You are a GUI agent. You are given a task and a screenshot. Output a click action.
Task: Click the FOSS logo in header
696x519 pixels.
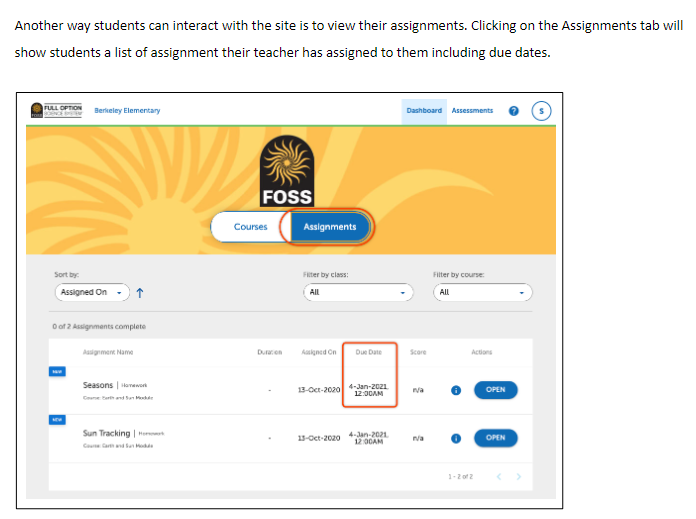point(56,110)
